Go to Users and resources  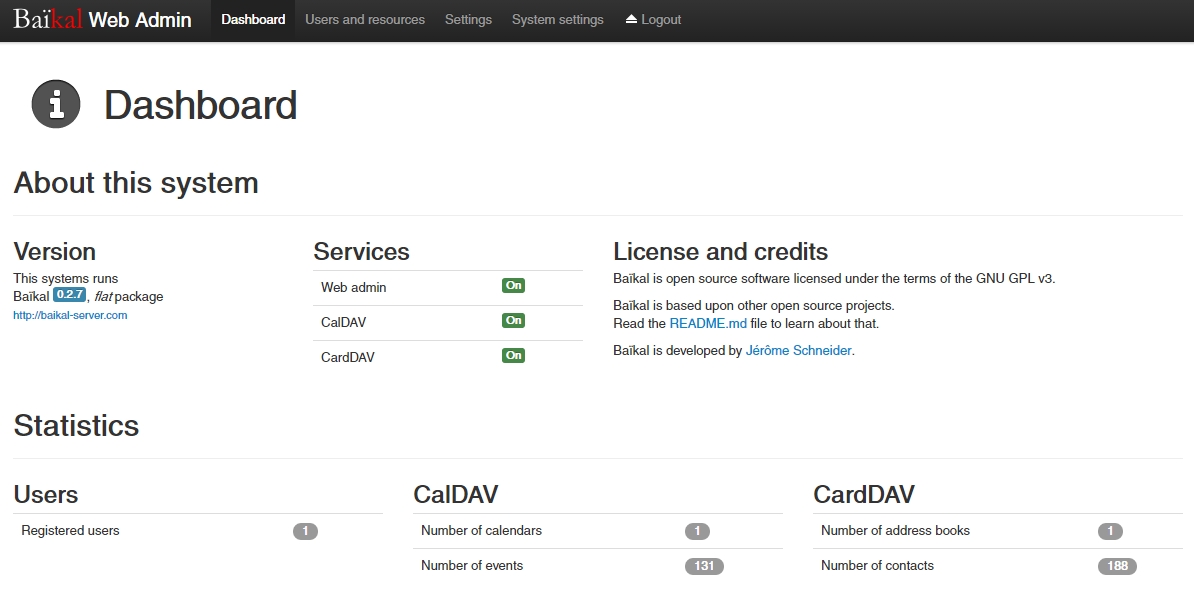click(365, 20)
